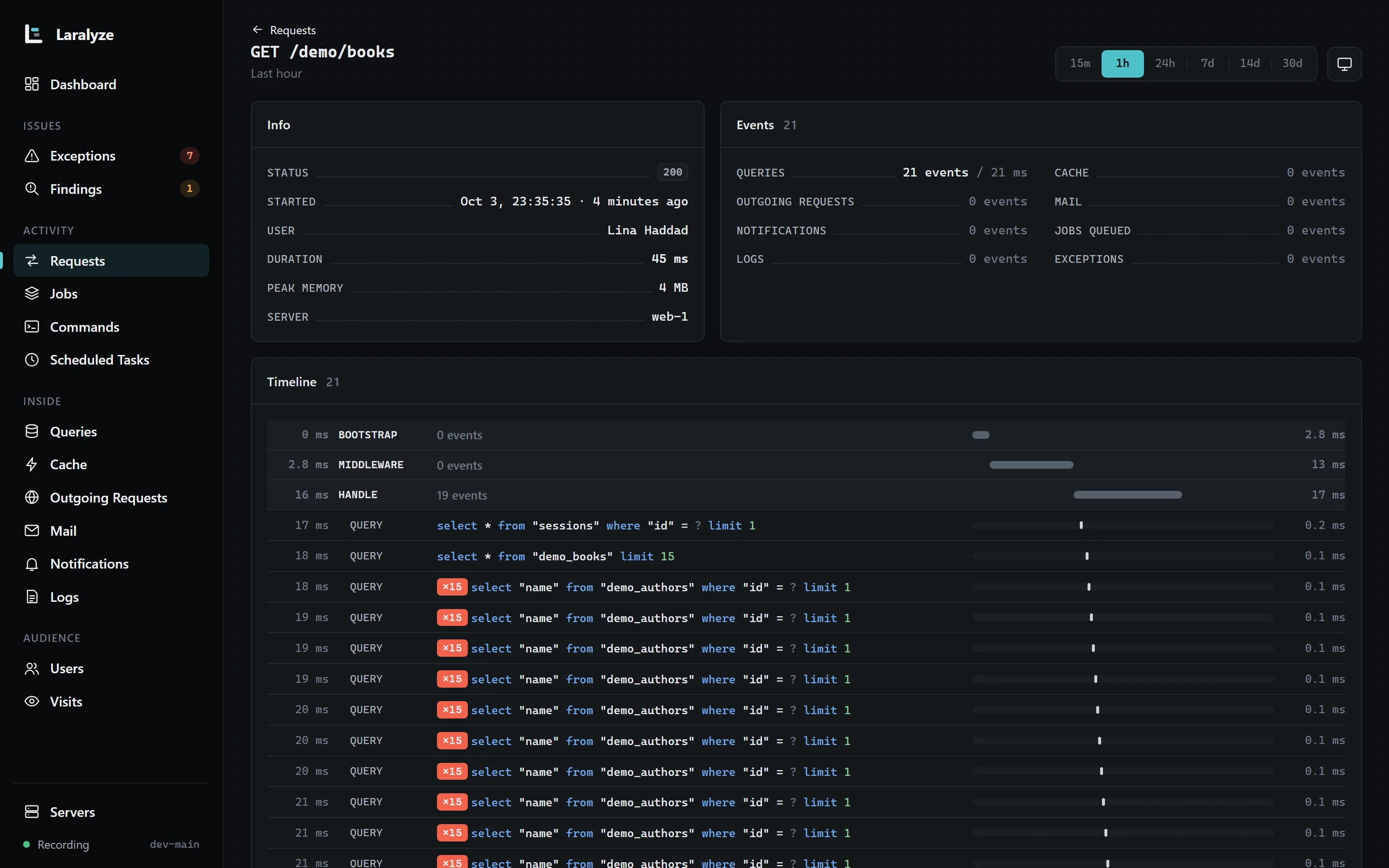Click the Logs document icon
The height and width of the screenshot is (868, 1389).
(x=31, y=597)
